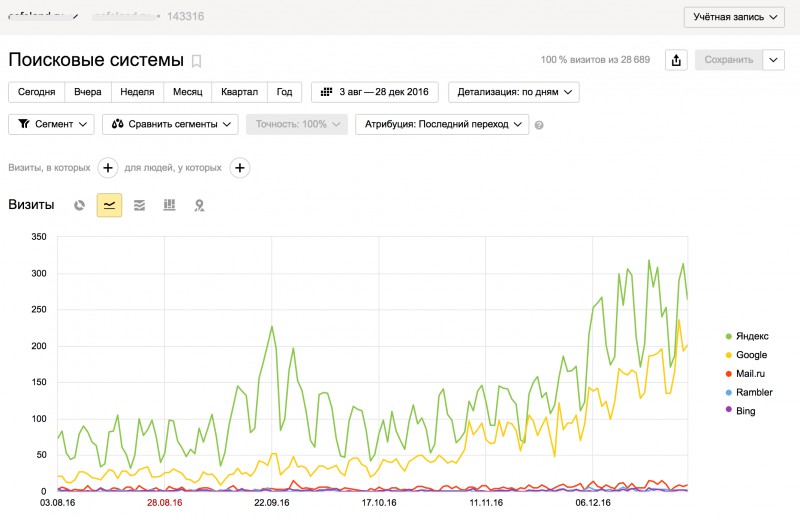
Task: Switch to the line chart view icon
Action: pyautogui.click(x=109, y=205)
